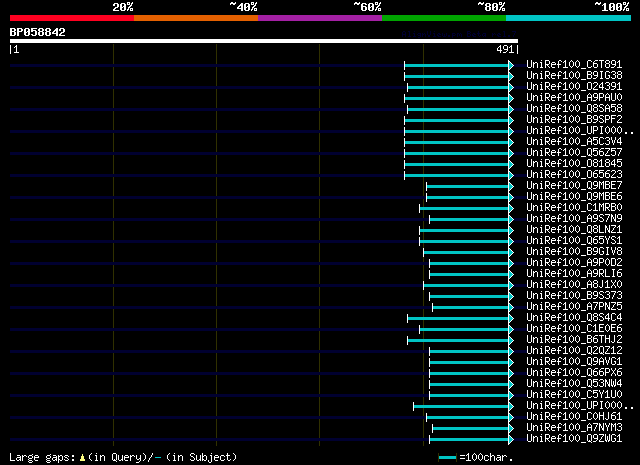
Task: Open the UniRef100_B9IG38 hit label
Action: (574, 76)
